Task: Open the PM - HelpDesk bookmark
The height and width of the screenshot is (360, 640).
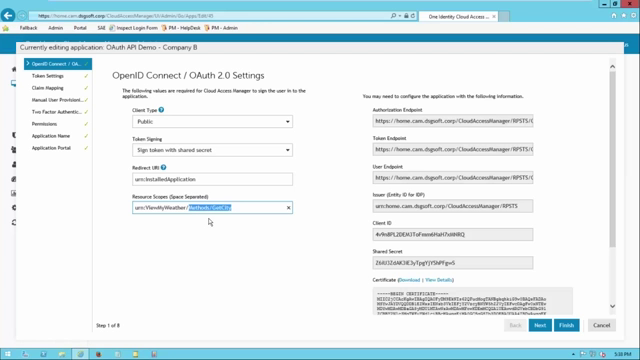Action: [181, 28]
